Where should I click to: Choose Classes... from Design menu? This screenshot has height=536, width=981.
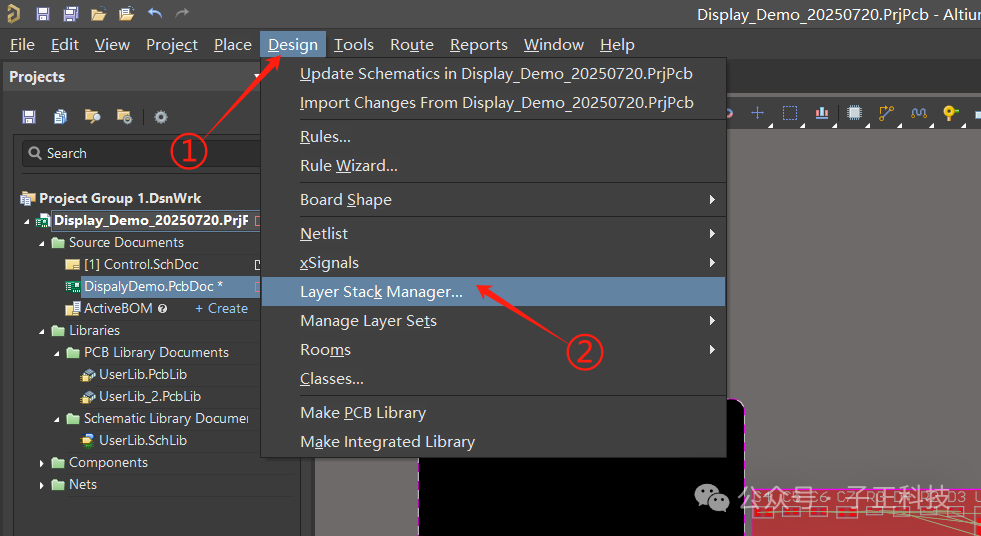(494, 378)
